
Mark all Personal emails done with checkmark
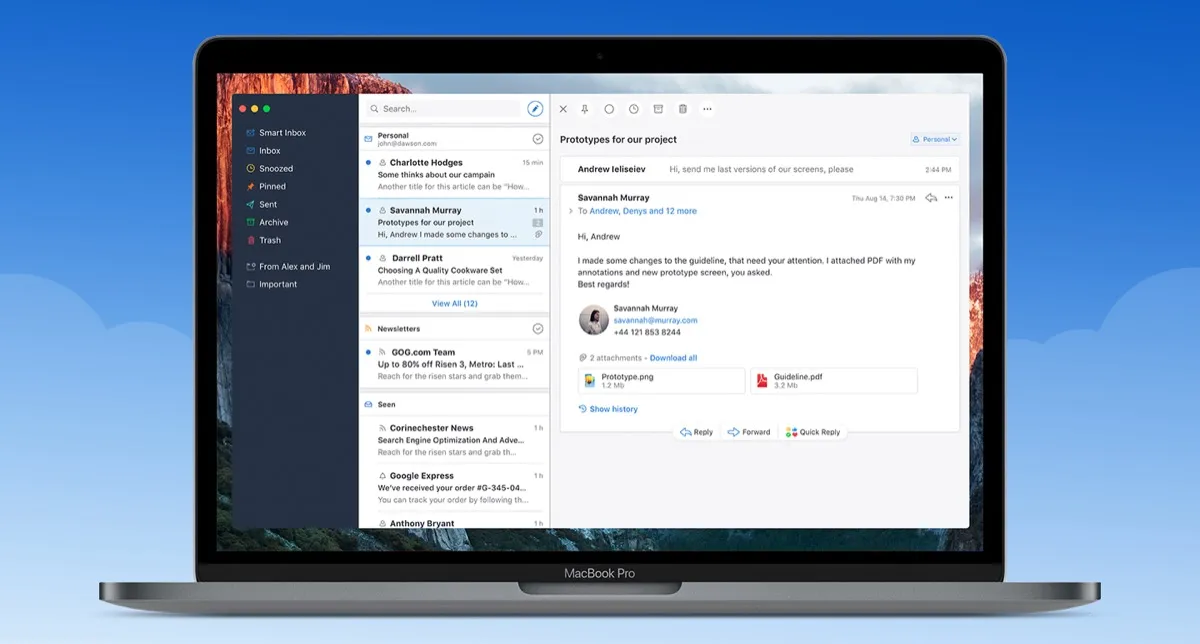click(538, 139)
